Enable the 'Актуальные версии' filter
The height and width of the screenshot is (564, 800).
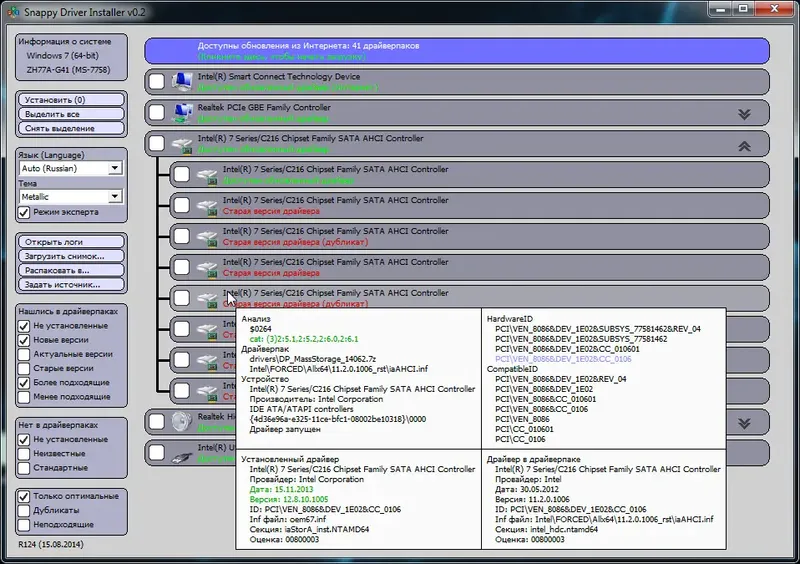(24, 354)
